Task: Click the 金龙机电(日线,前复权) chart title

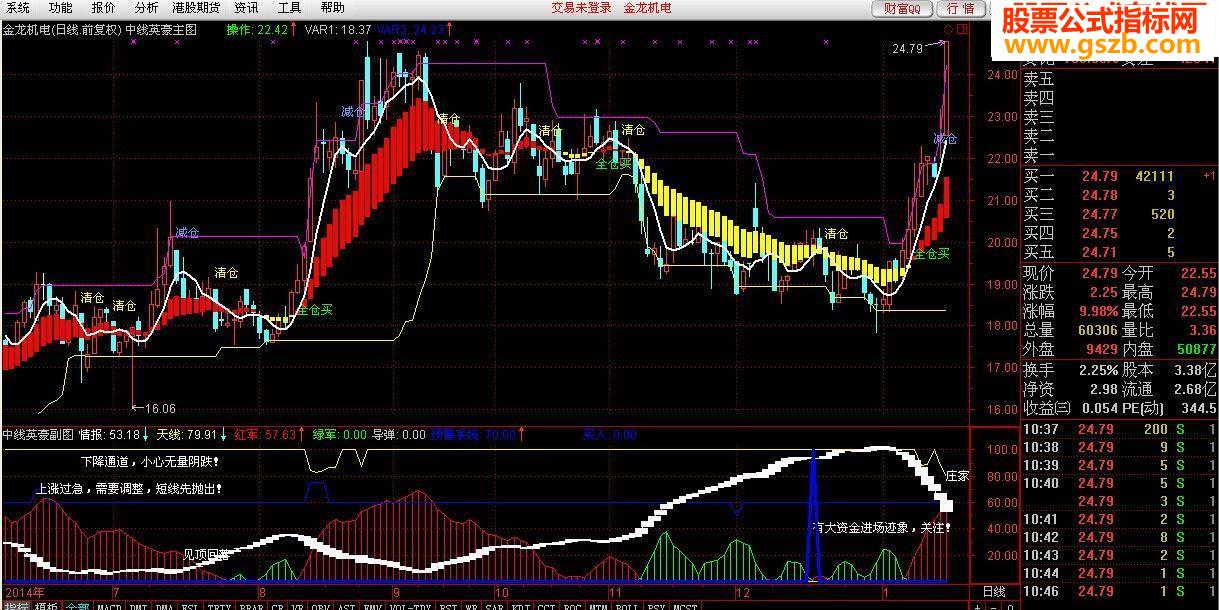Action: tap(61, 30)
